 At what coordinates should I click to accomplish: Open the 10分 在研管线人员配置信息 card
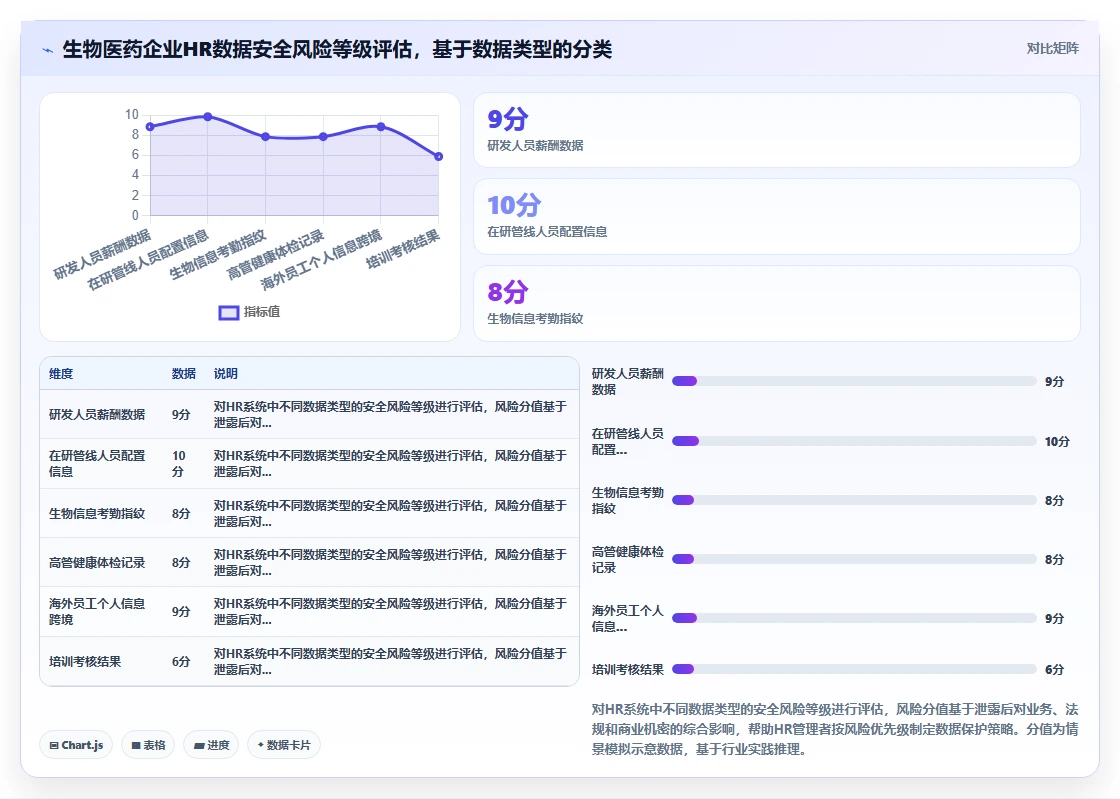(x=776, y=216)
